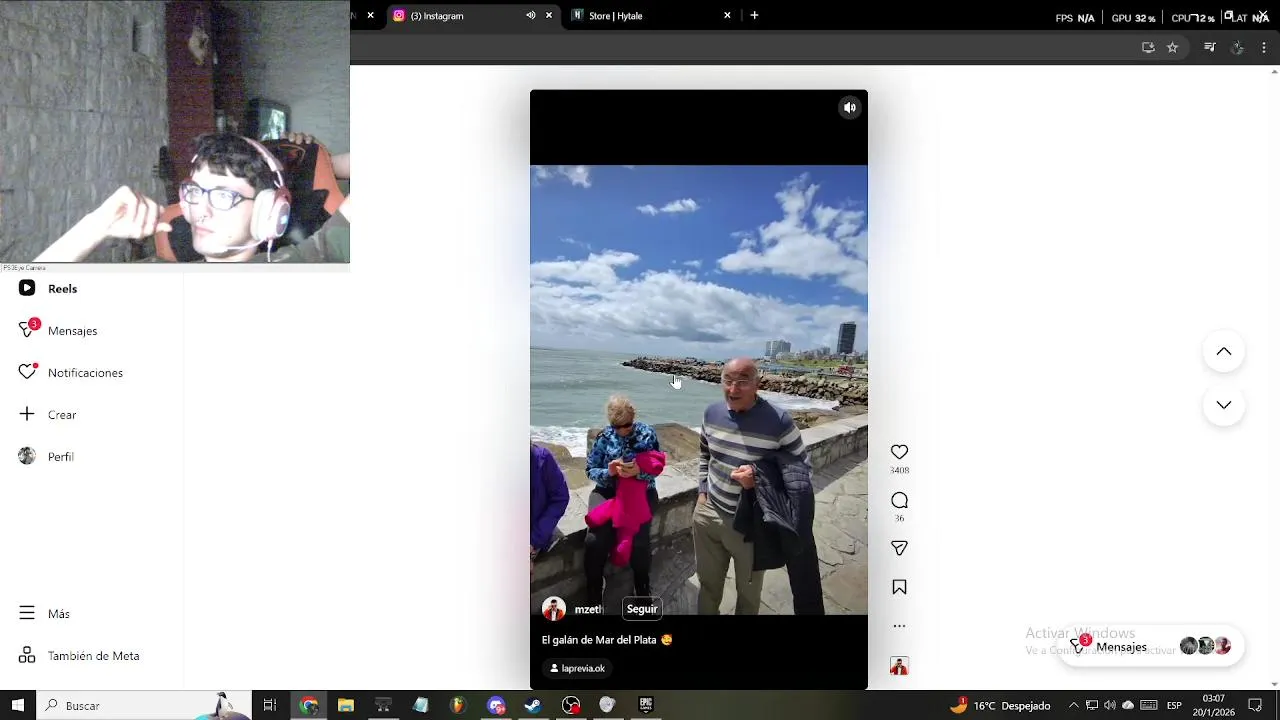Switch to the Store | Hytale tab
The image size is (1280, 720).
coord(650,16)
